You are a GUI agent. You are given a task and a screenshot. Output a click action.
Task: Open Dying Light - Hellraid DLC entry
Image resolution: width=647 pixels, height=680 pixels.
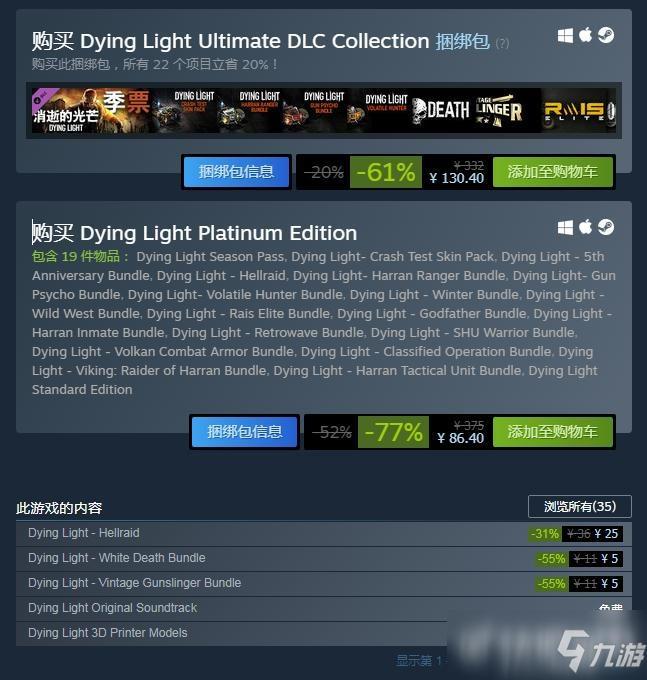click(324, 533)
